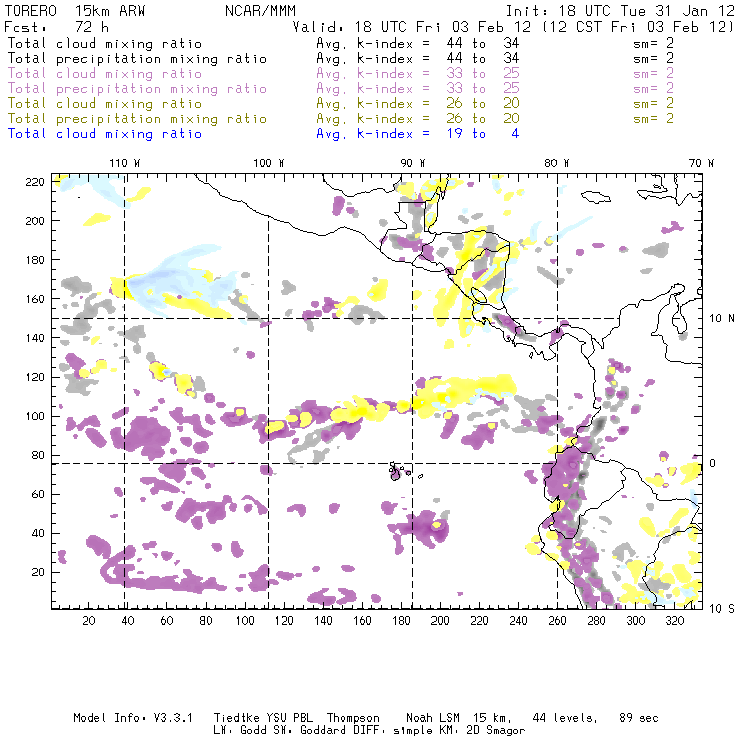Image resolution: width=740 pixels, height=740 pixels.
Task: Click the 'simple KM: 2D Smagor' text
Action: 458,731
